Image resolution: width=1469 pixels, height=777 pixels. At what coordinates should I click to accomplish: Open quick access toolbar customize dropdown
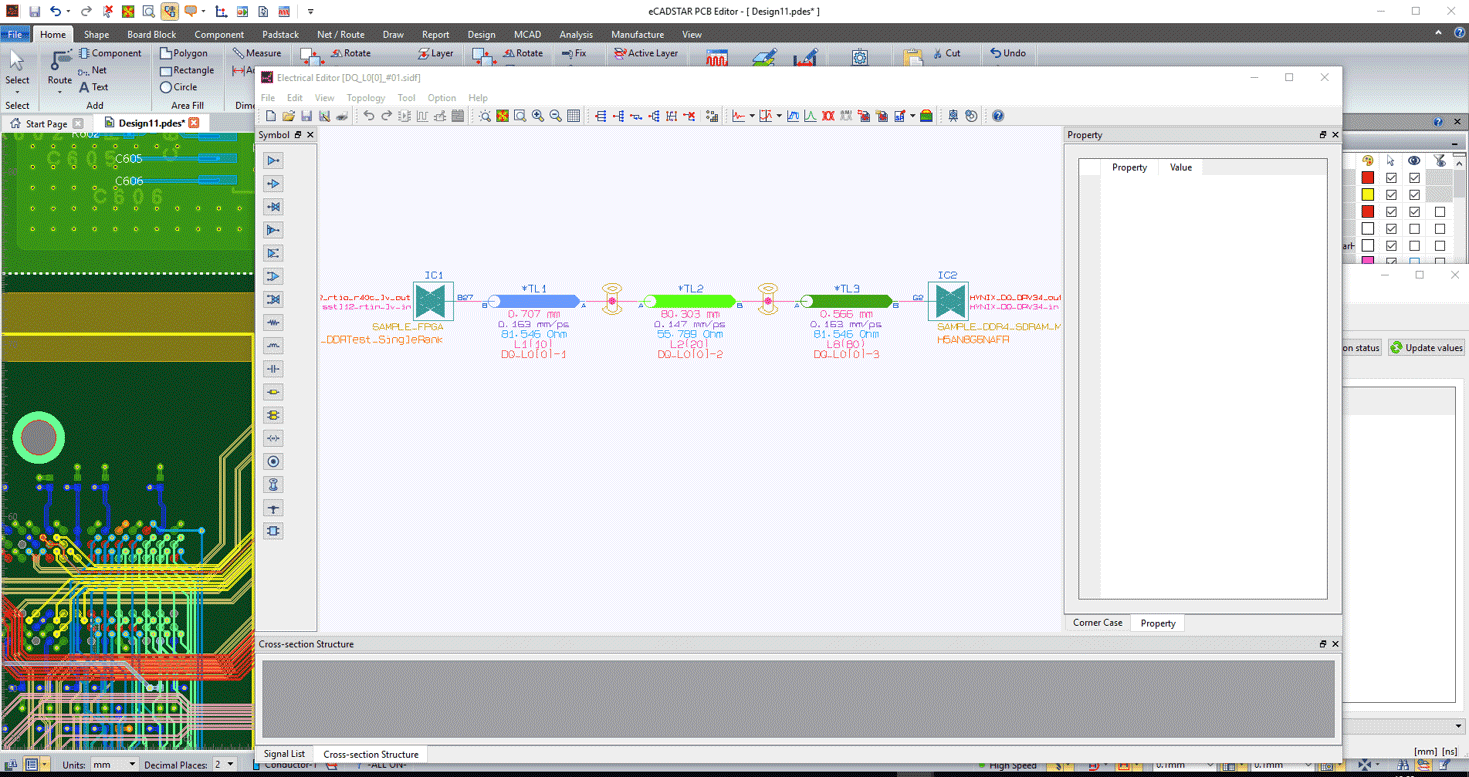pos(310,12)
